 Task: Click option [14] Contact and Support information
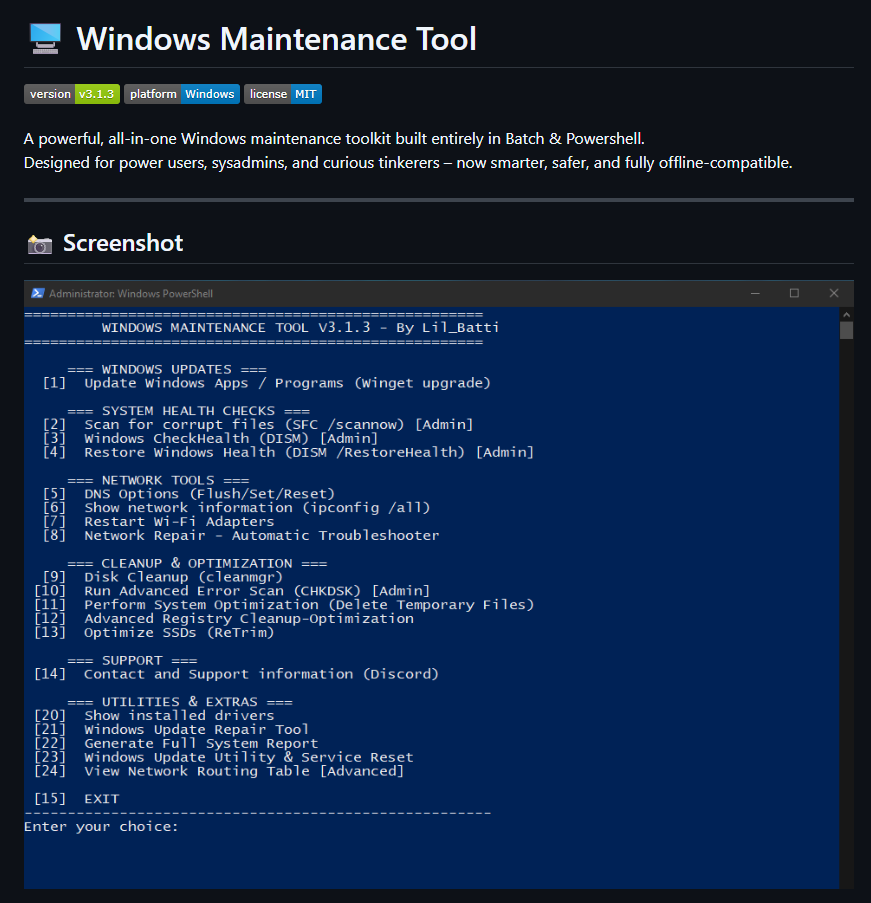click(236, 674)
